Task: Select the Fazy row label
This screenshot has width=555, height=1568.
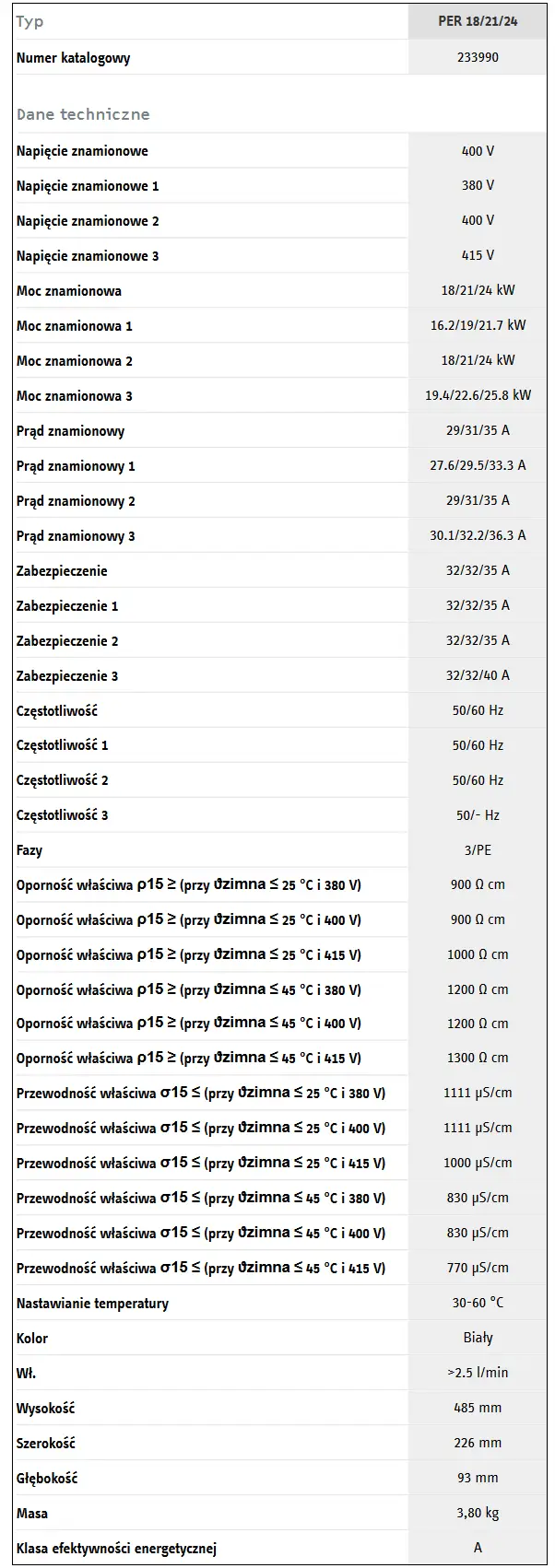Action: [30, 850]
